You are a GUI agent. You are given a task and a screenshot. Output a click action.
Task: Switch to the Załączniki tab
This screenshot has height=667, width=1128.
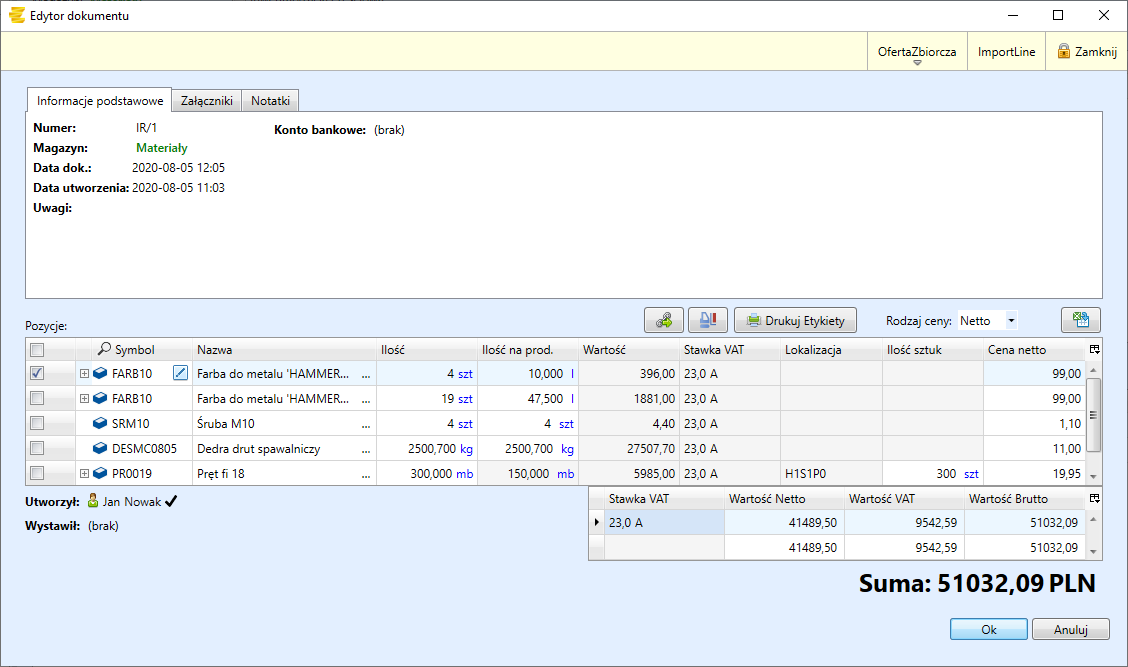(x=207, y=101)
